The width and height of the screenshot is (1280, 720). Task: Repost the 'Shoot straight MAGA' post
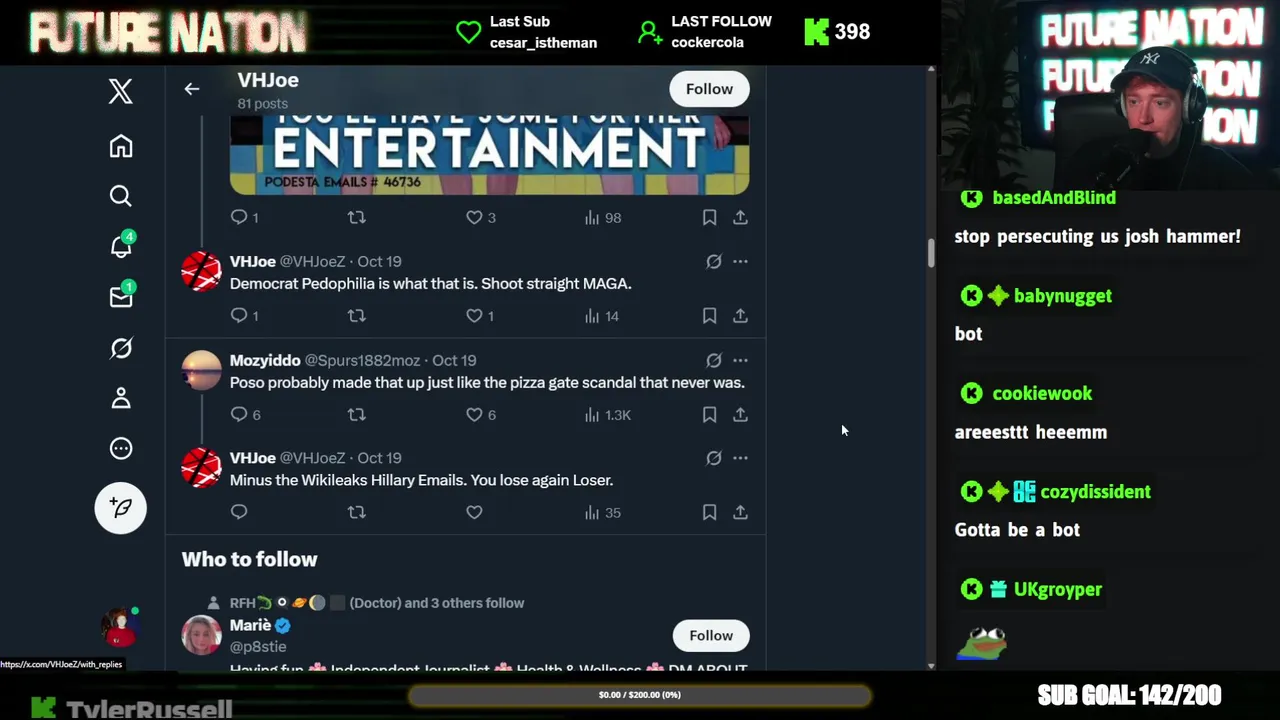click(x=356, y=315)
